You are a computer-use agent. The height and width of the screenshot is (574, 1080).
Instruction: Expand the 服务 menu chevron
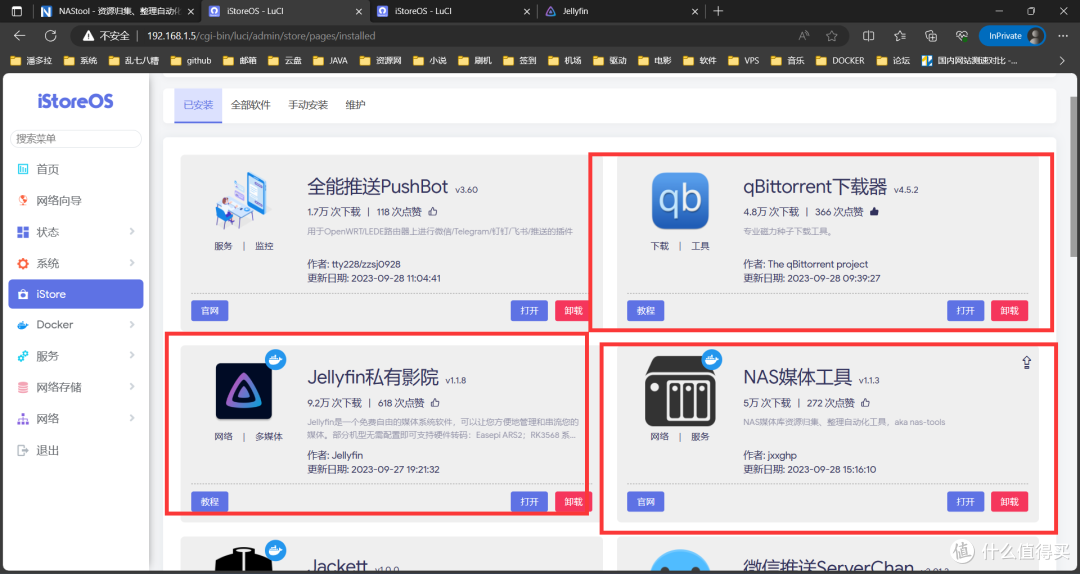(x=132, y=356)
